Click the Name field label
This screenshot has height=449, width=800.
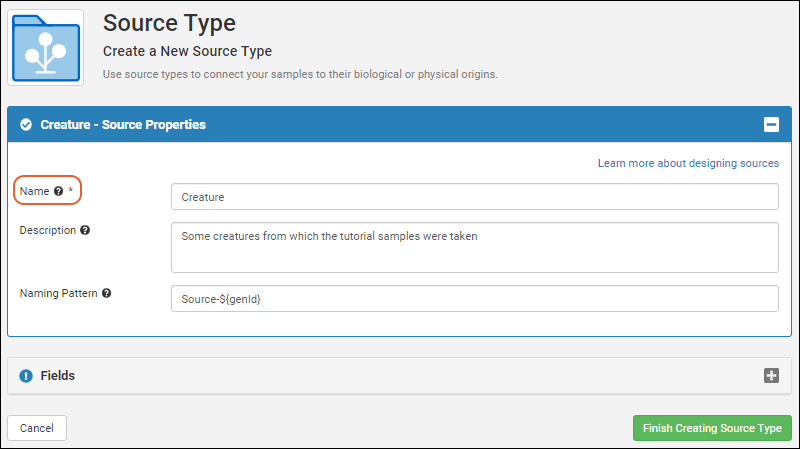click(35, 191)
